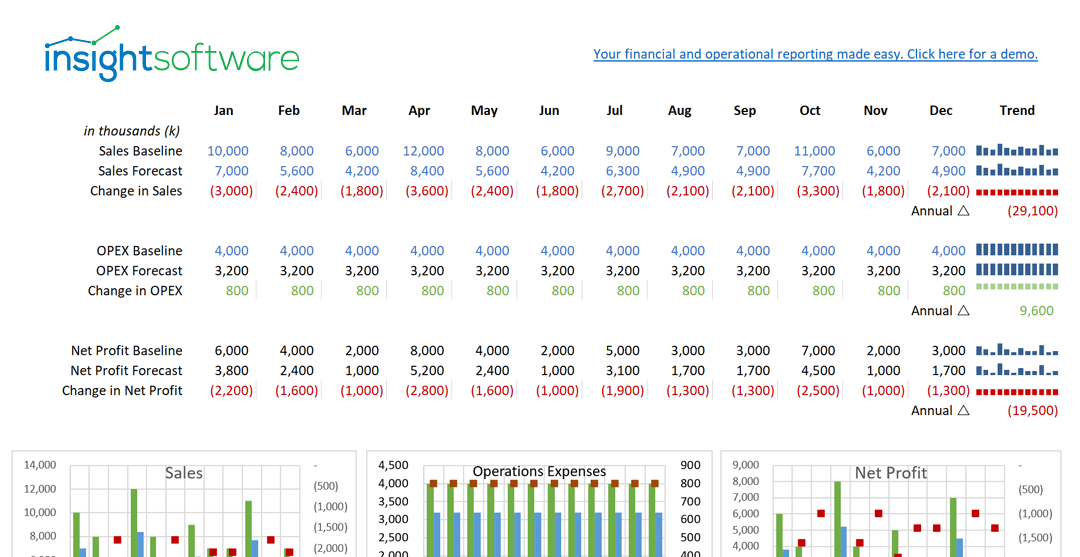Viewport: 1080px width, 557px height.
Task: Click Sales Forecast value 8,400
Action: 427,171
